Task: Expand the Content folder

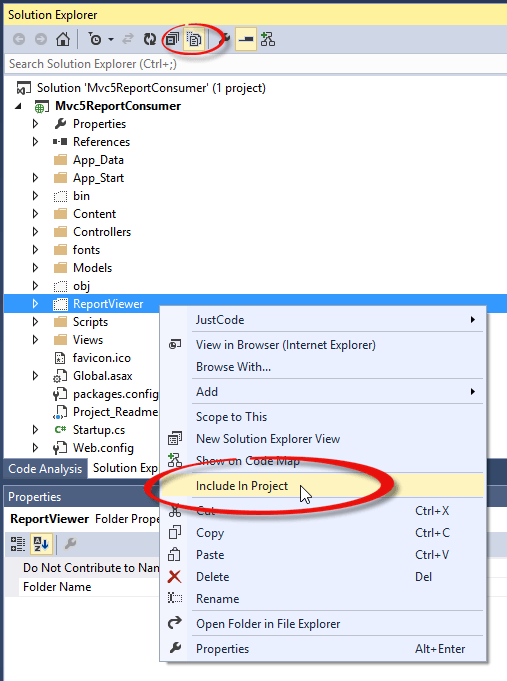Action: point(36,214)
